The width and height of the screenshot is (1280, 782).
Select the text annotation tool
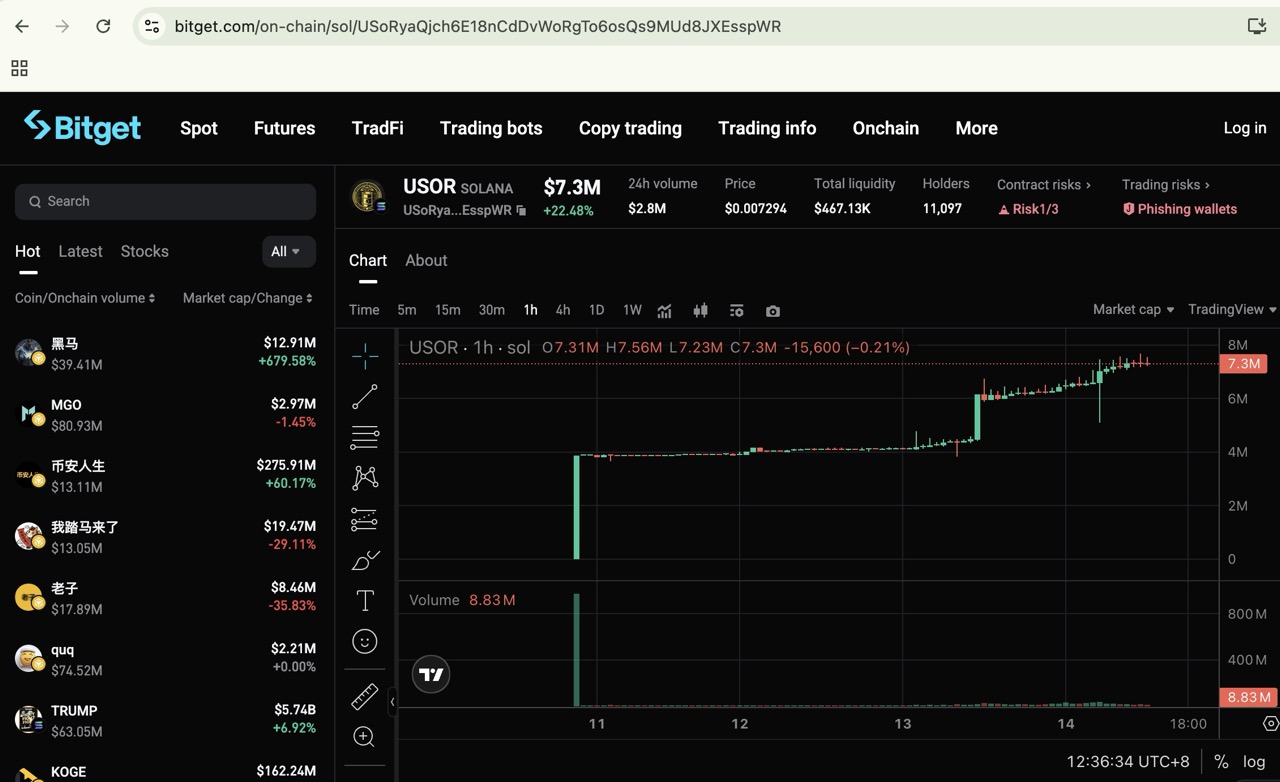click(364, 600)
